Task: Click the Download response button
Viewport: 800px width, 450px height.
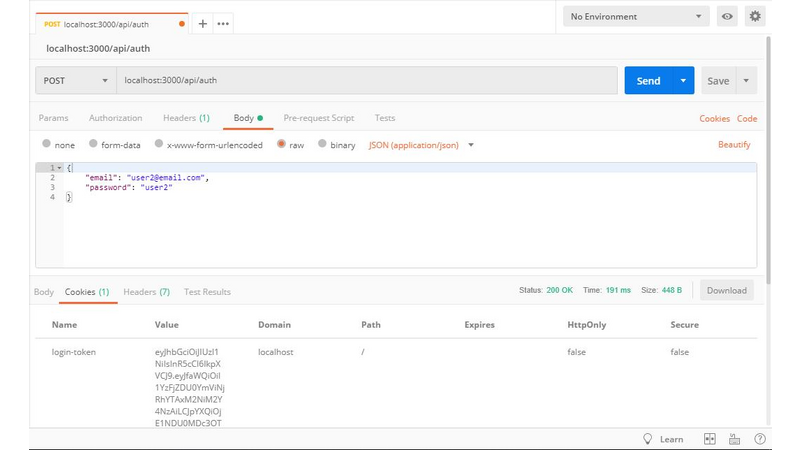Action: [727, 290]
